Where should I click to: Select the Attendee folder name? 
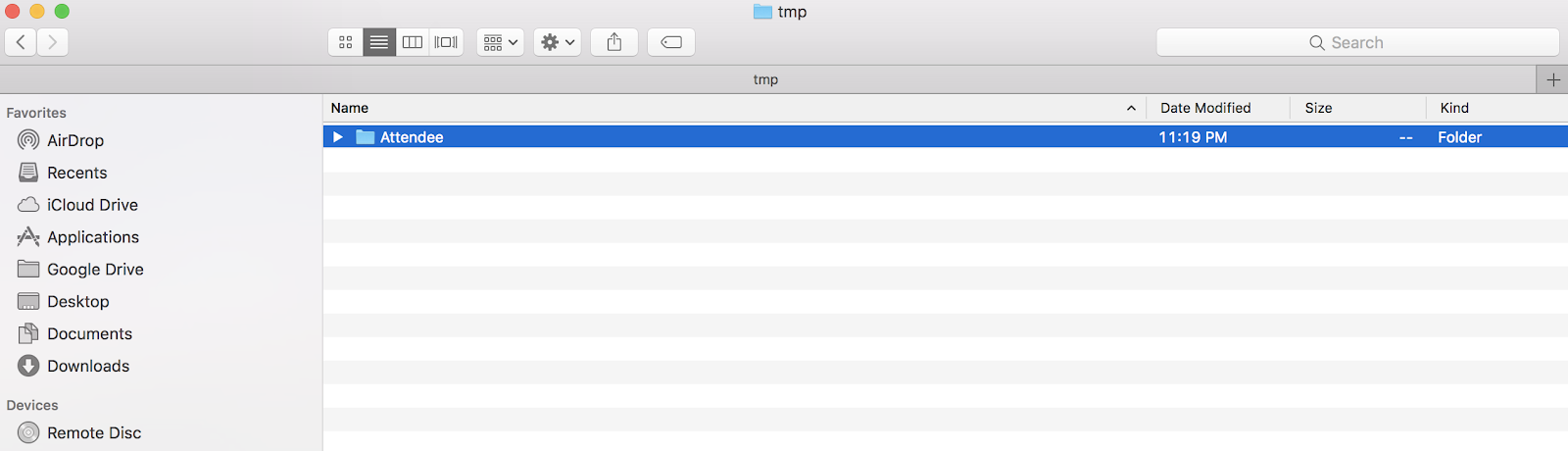412,137
